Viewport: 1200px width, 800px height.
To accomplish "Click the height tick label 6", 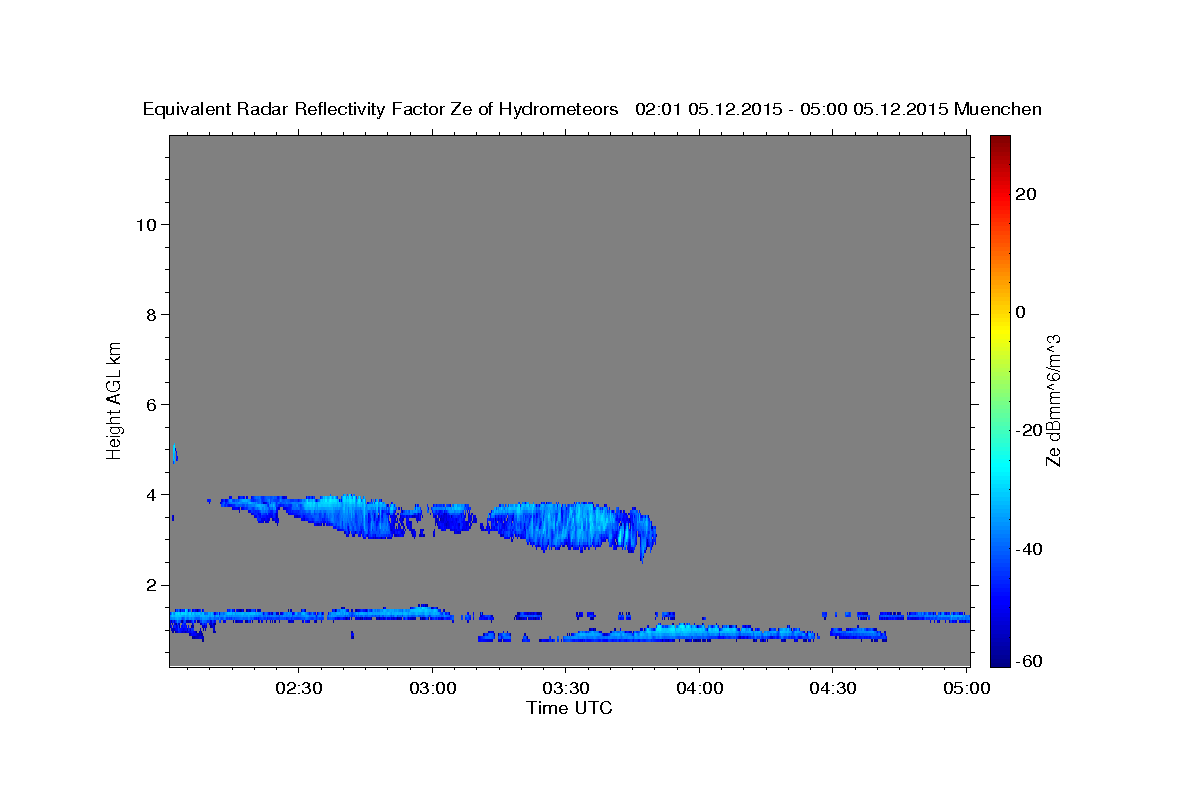I will pyautogui.click(x=150, y=404).
